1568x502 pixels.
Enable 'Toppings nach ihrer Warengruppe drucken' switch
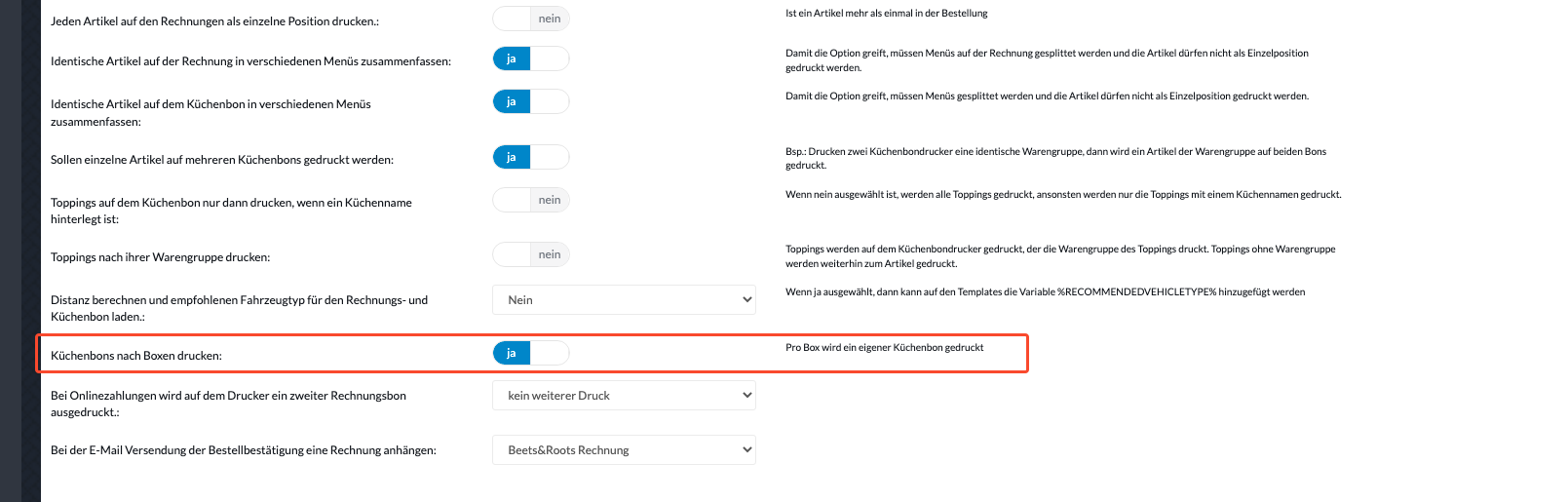531,255
